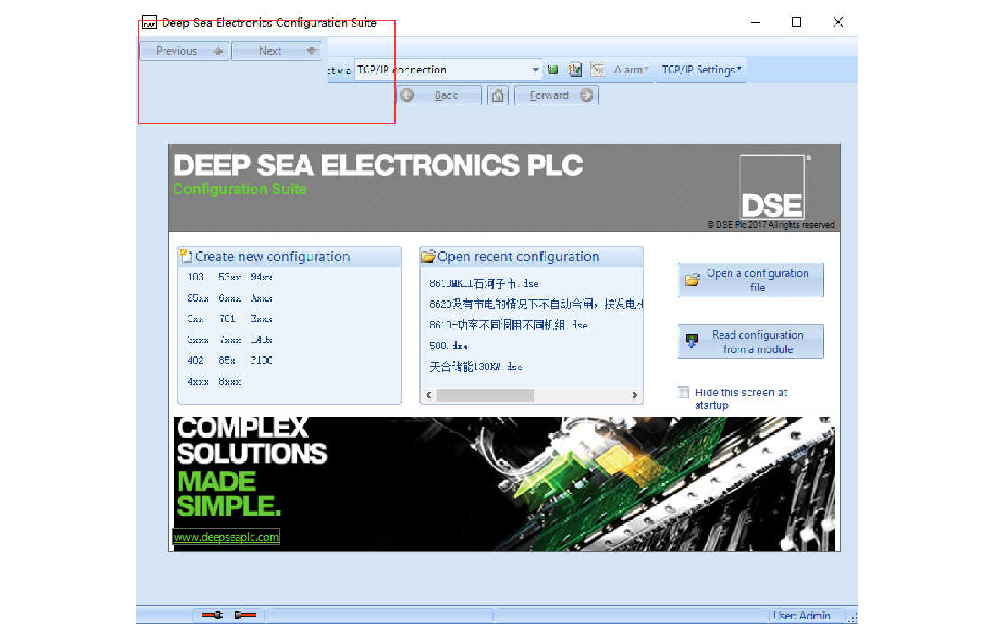The width and height of the screenshot is (1000, 638).
Task: Click Open a configuration file button
Action: pyautogui.click(x=751, y=279)
